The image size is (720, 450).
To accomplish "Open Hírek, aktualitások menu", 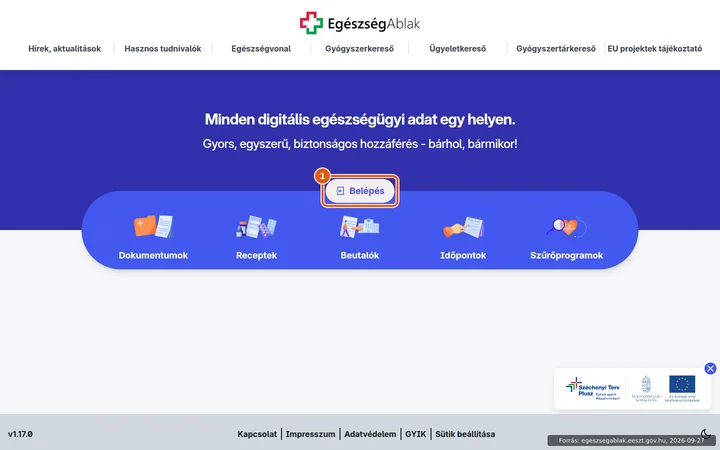I will [65, 49].
